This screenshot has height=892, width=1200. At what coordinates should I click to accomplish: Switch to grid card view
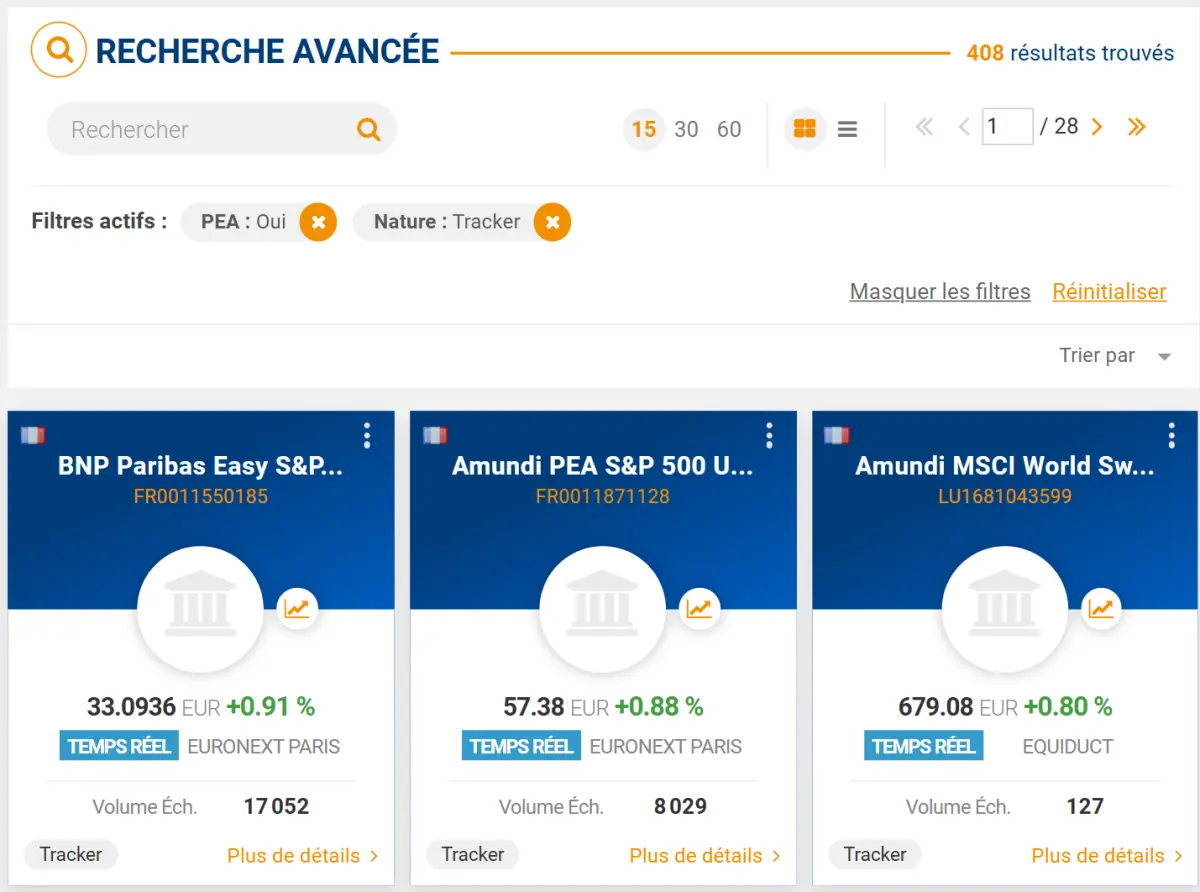804,129
